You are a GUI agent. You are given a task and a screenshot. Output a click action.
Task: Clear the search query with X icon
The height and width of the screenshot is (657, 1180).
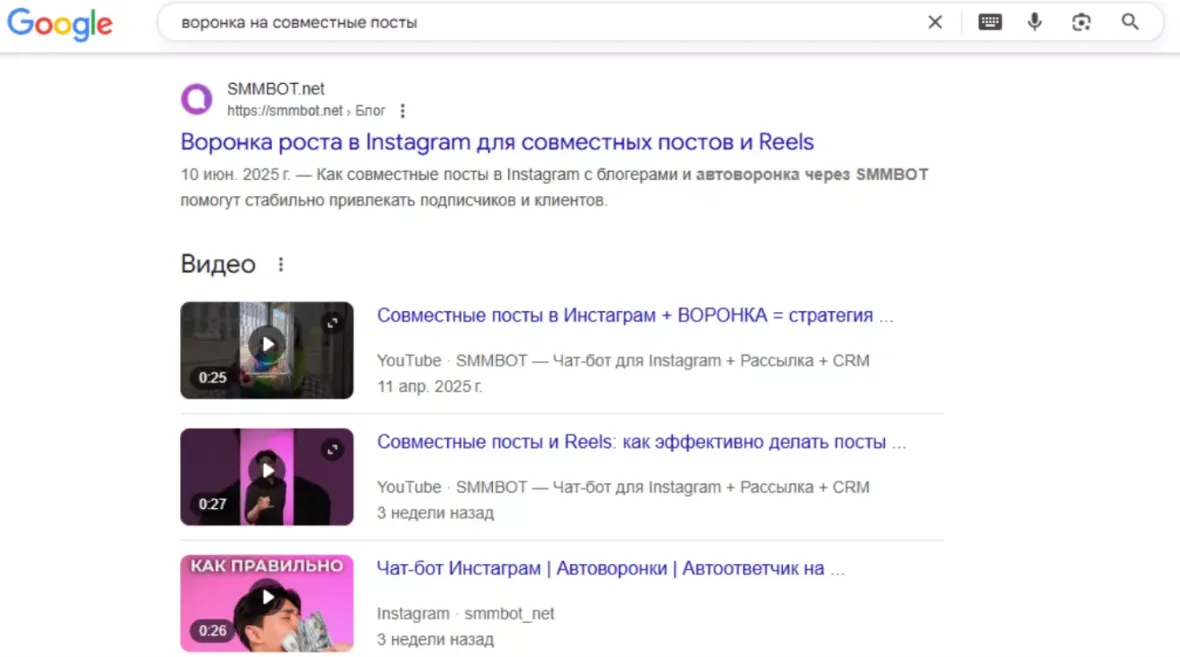935,22
